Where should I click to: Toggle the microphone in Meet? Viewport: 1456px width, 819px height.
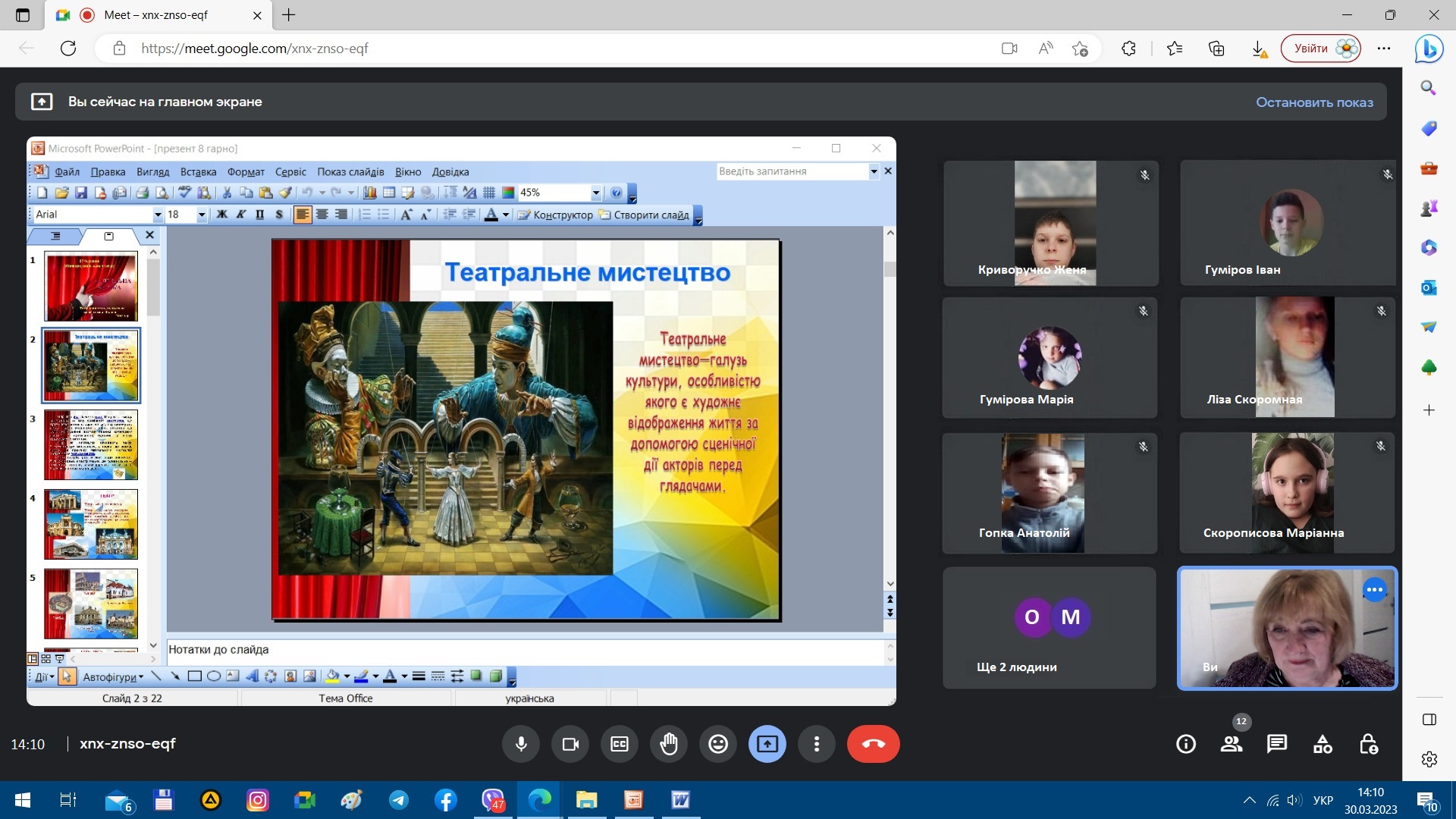[521, 744]
